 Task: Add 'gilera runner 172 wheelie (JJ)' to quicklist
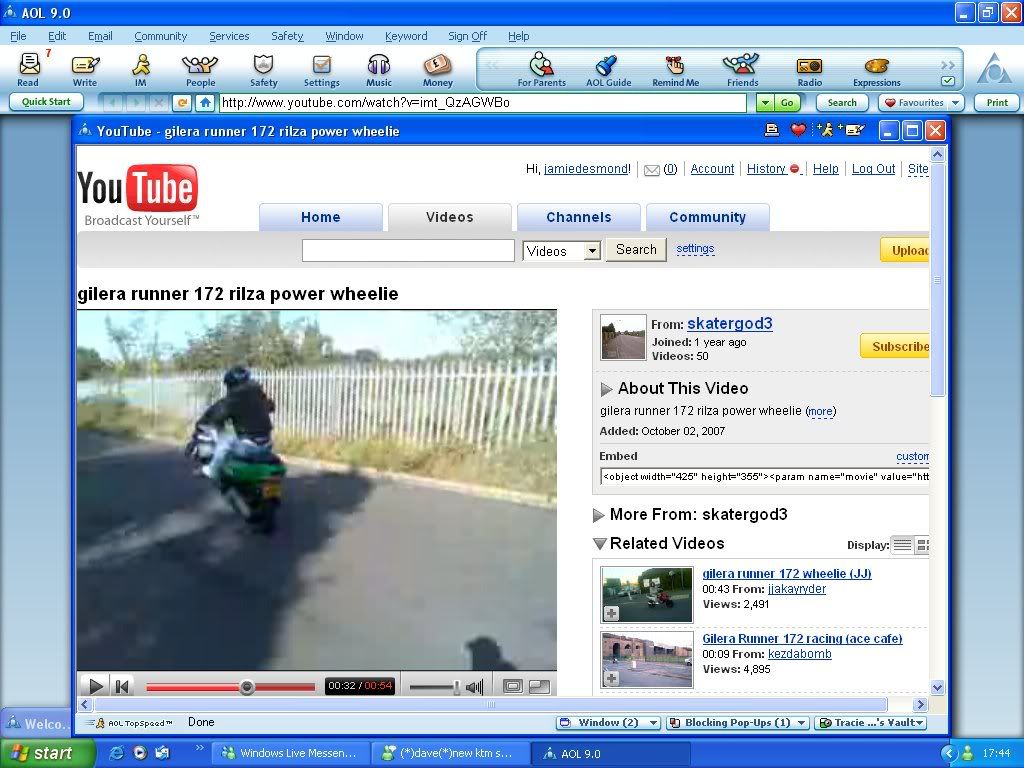coord(611,613)
